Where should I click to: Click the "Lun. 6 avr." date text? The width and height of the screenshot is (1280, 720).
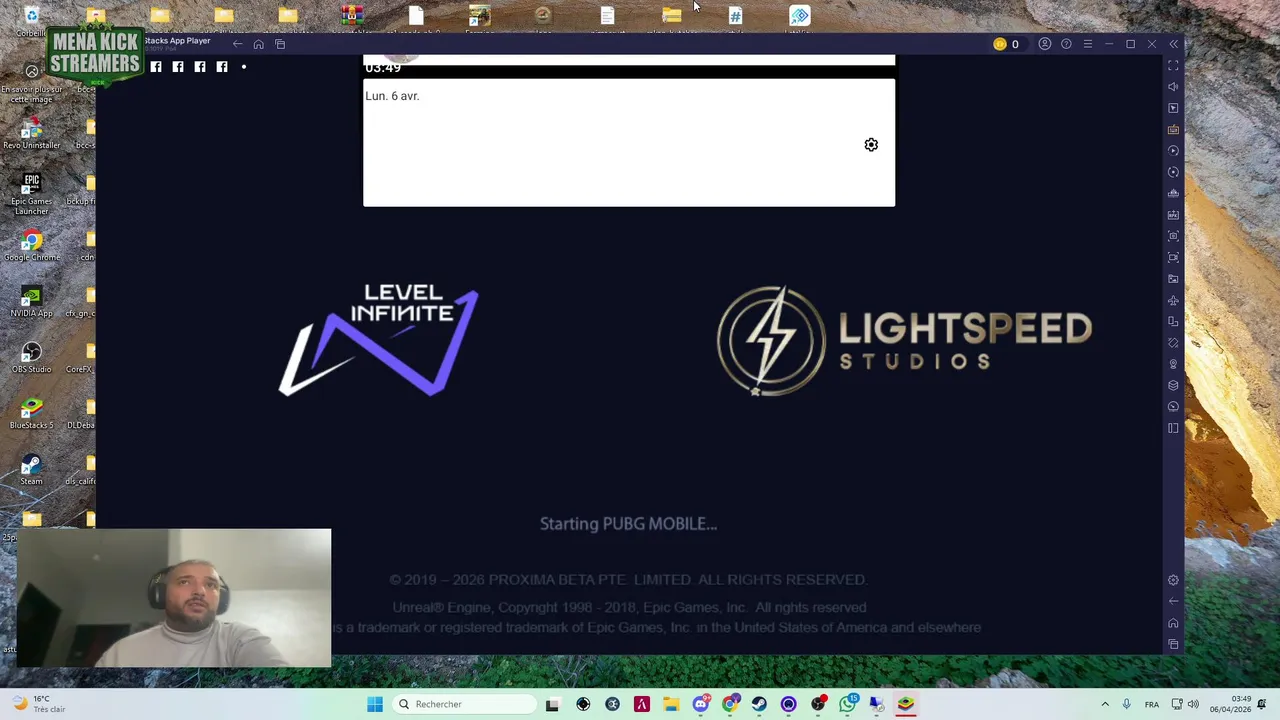click(x=392, y=96)
